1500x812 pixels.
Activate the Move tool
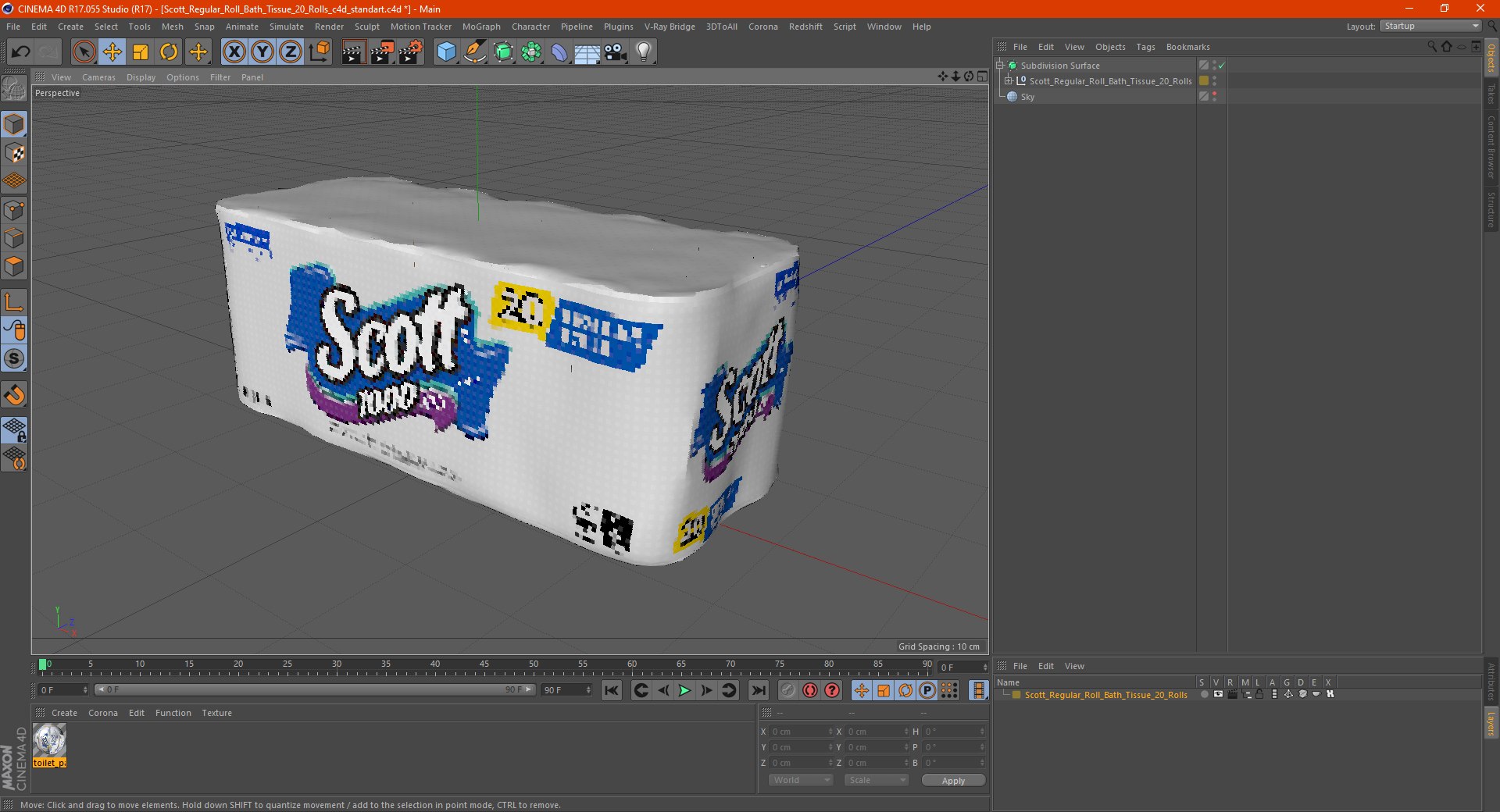(112, 52)
